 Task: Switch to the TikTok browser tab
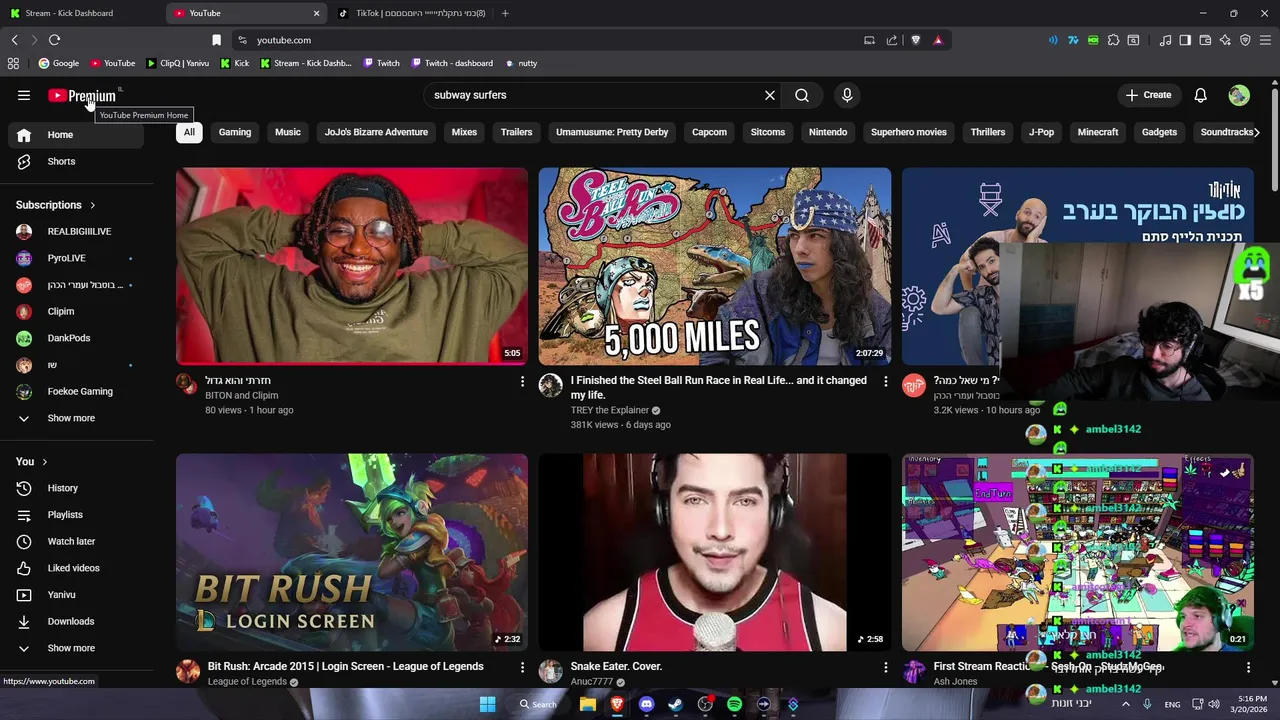coord(412,13)
